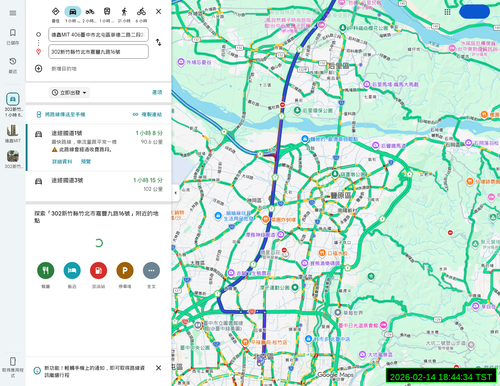Click the 豐原區 district label
This screenshot has height=386, width=500.
point(341,195)
